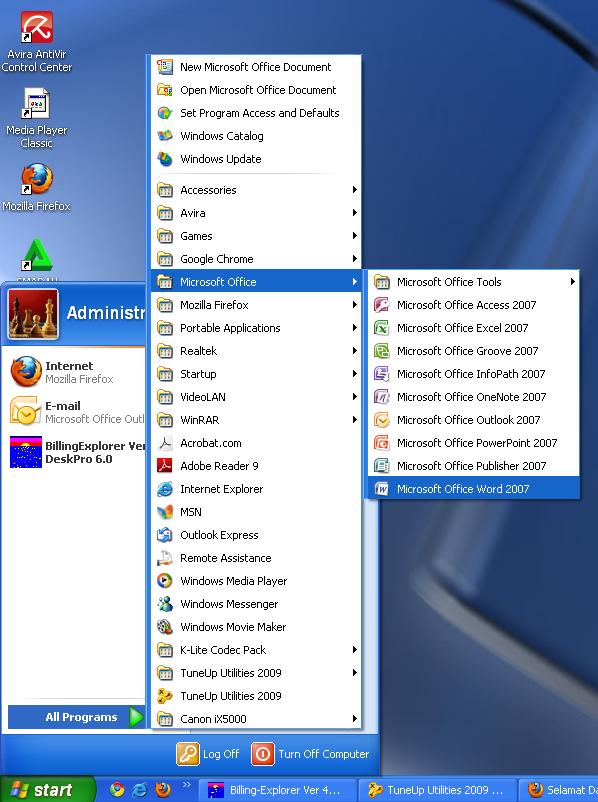The width and height of the screenshot is (598, 802).
Task: Click the TuneUp Utilities 2009 program icon
Action: [x=165, y=696]
